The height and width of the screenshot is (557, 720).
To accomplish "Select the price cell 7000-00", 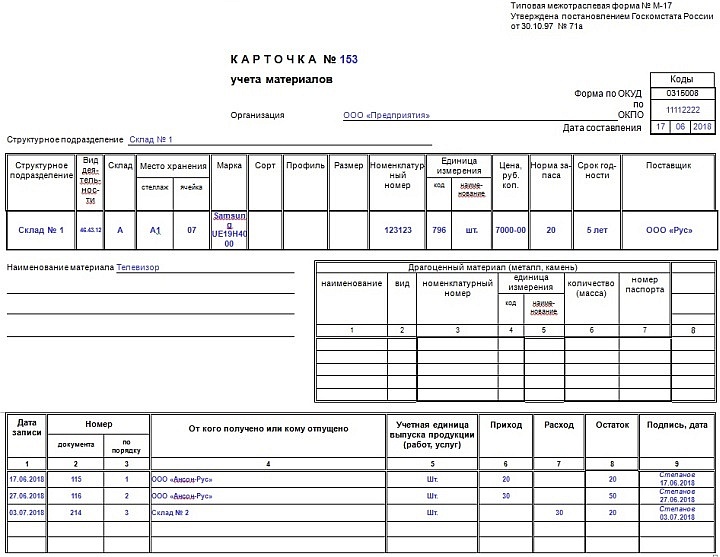I will pos(510,230).
